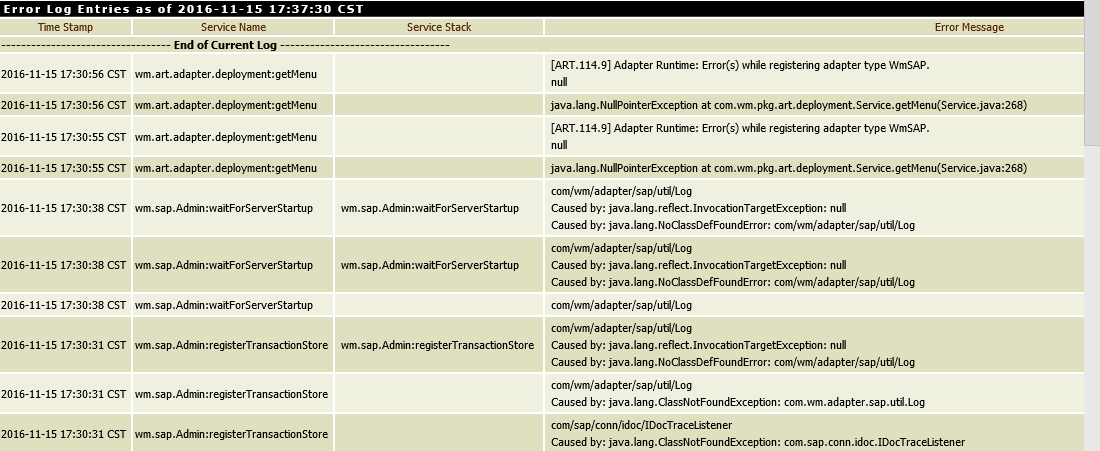Image resolution: width=1100 pixels, height=451 pixels.
Task: Click the NullPointerException message logged at 17:30:56
Action: point(788,105)
